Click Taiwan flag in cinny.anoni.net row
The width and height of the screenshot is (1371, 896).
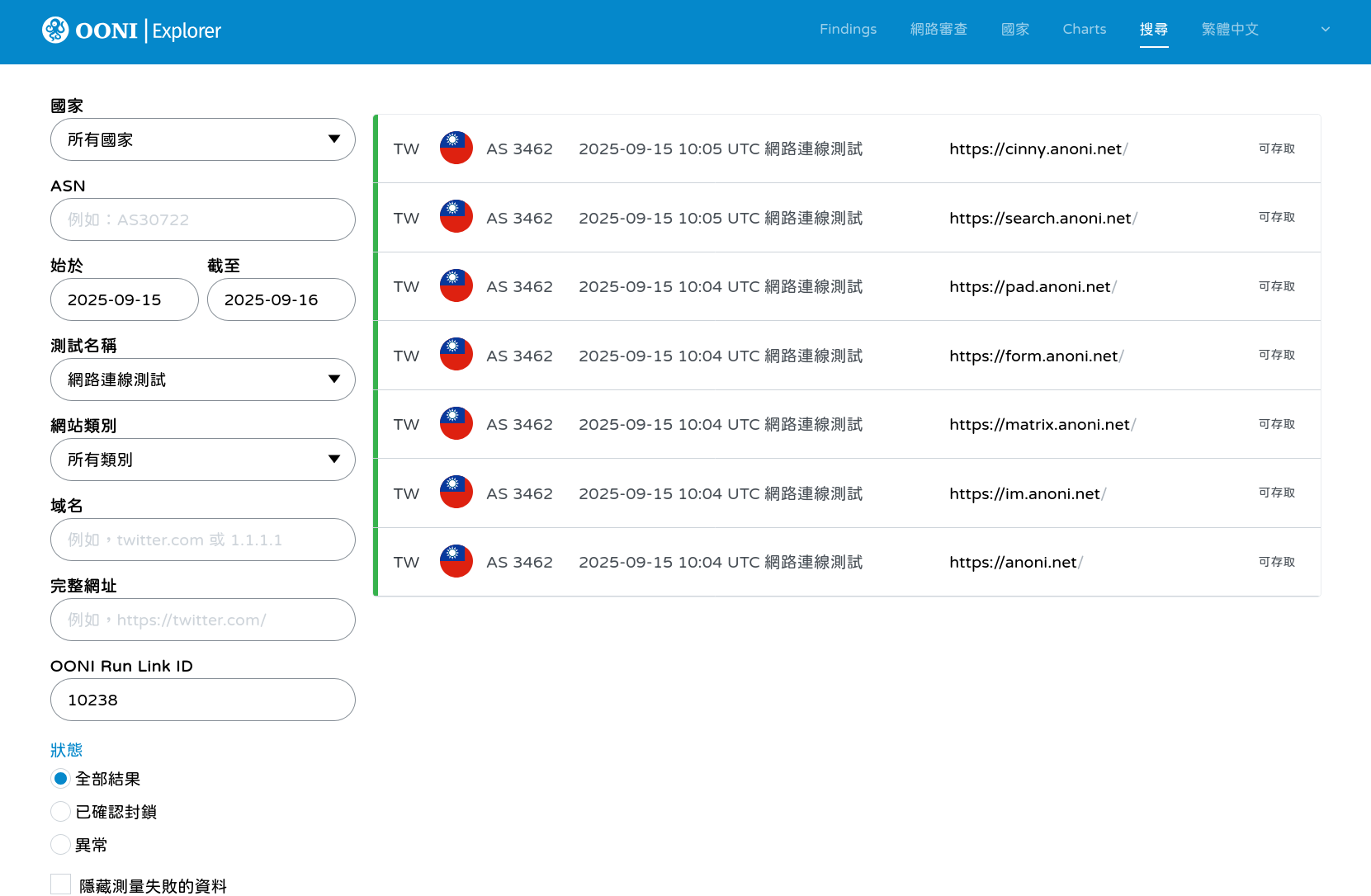[x=456, y=149]
